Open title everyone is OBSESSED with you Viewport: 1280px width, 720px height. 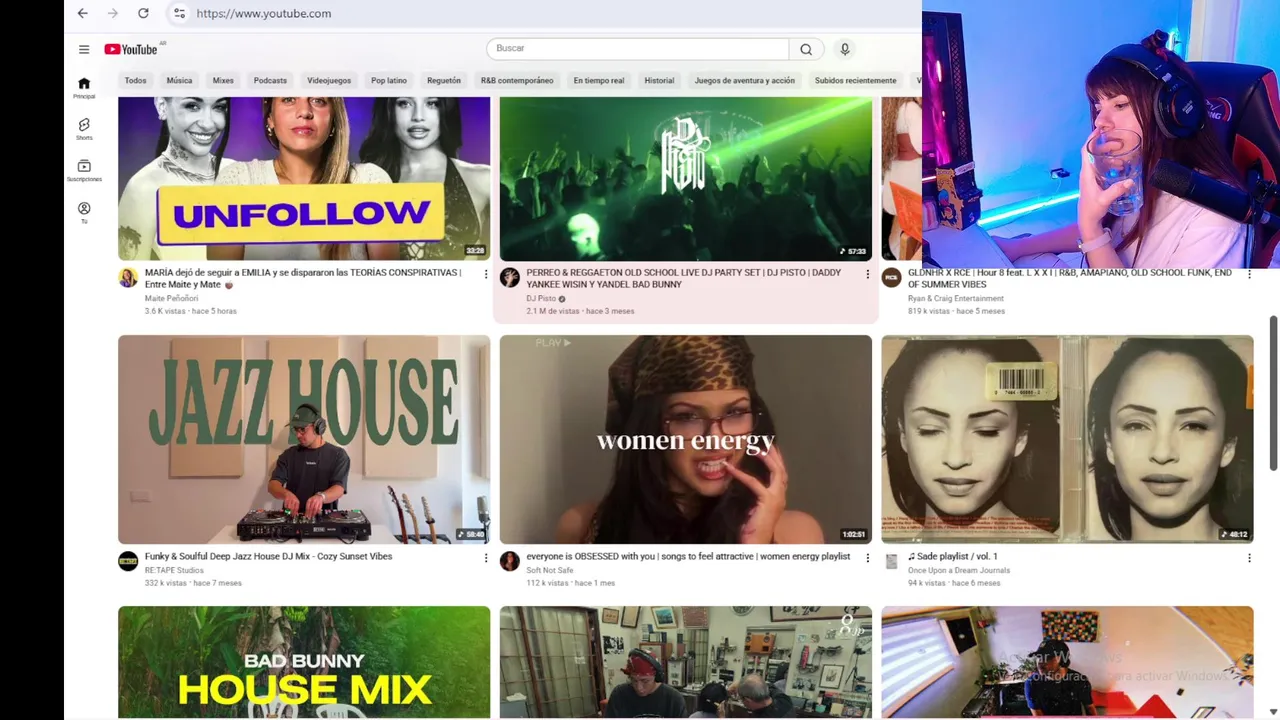(x=689, y=556)
